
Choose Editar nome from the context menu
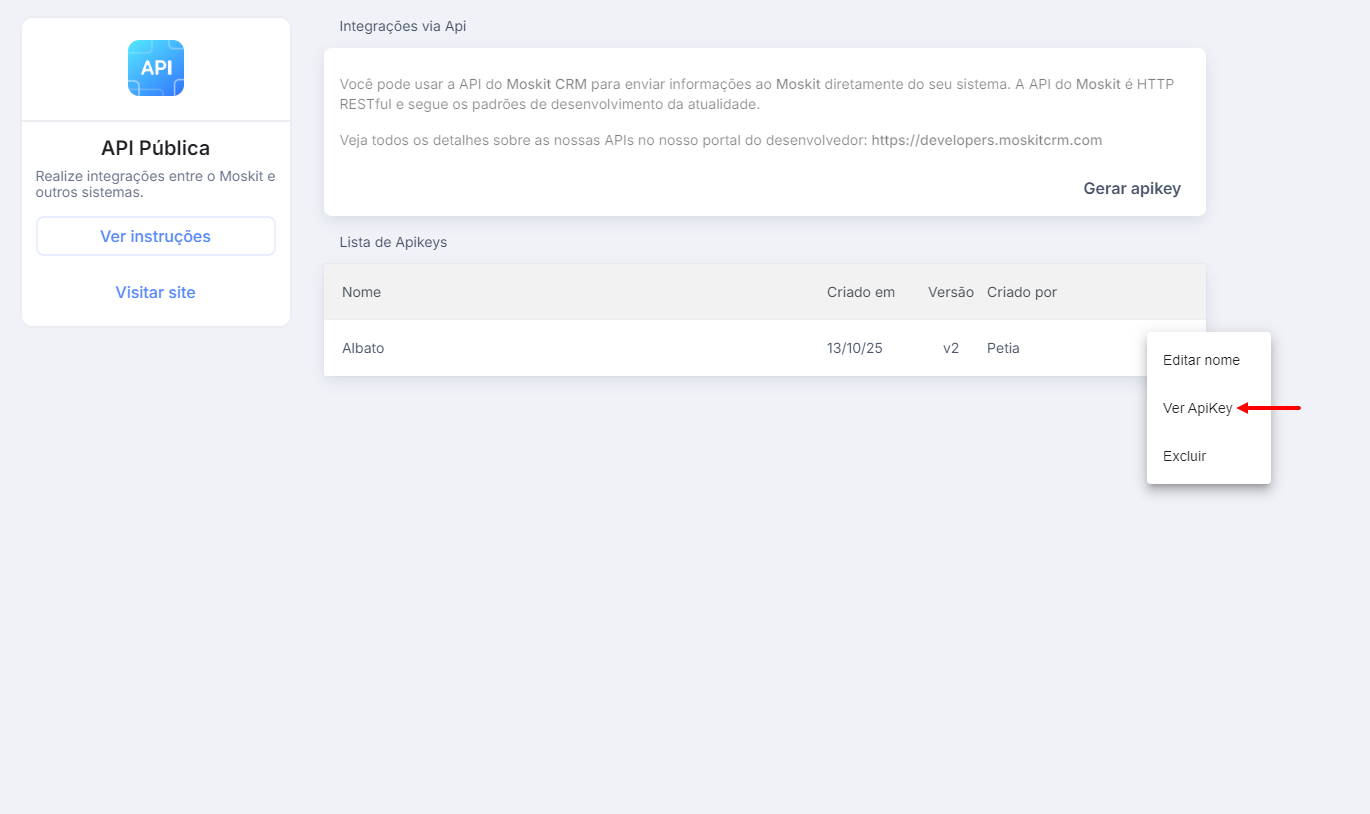coord(1201,360)
